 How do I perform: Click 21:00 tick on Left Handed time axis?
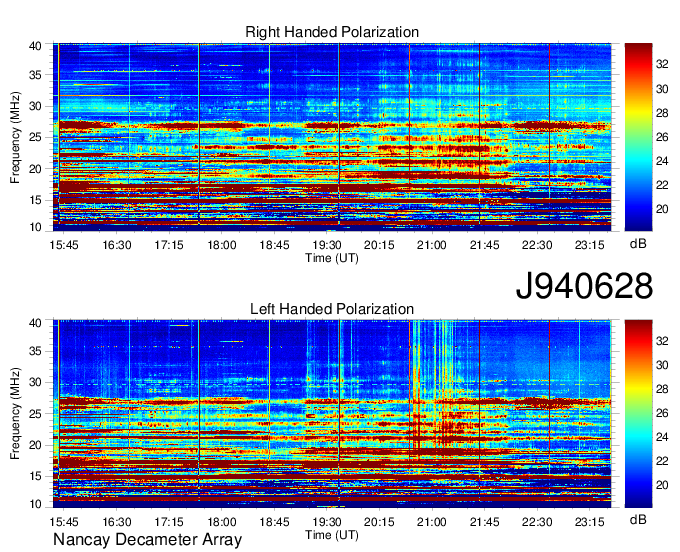tap(432, 522)
